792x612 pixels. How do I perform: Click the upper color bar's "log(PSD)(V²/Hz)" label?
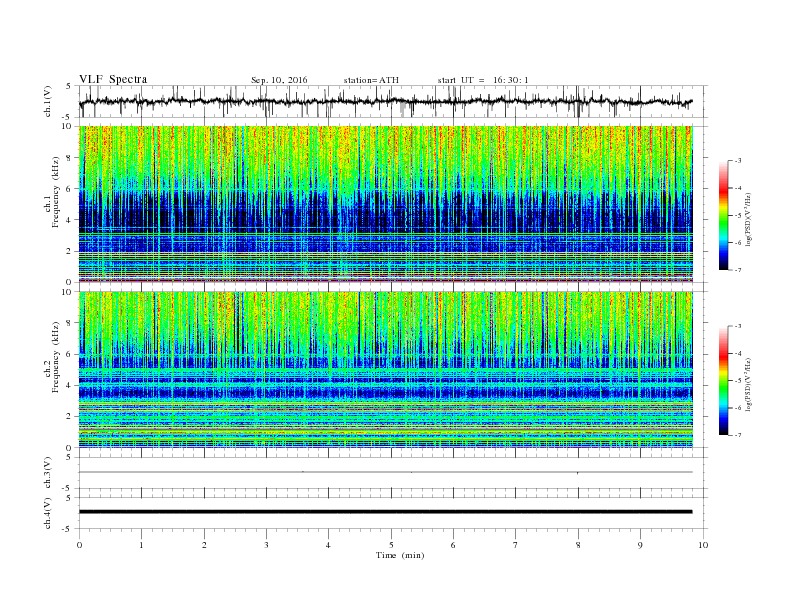749,219
